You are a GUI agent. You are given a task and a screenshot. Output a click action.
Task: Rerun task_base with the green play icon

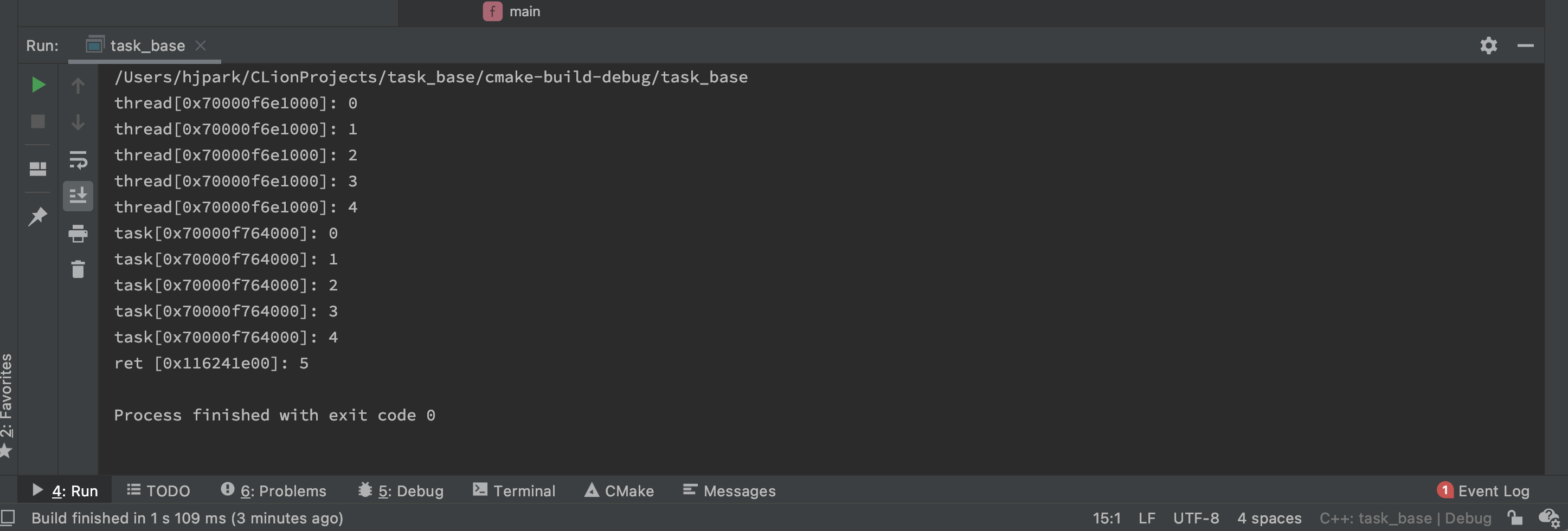pos(38,85)
